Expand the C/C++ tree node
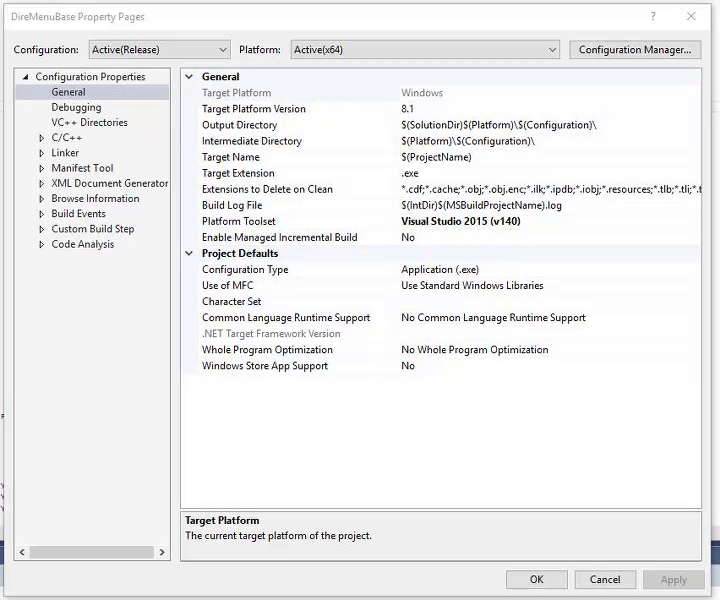The height and width of the screenshot is (600, 720). 40,138
